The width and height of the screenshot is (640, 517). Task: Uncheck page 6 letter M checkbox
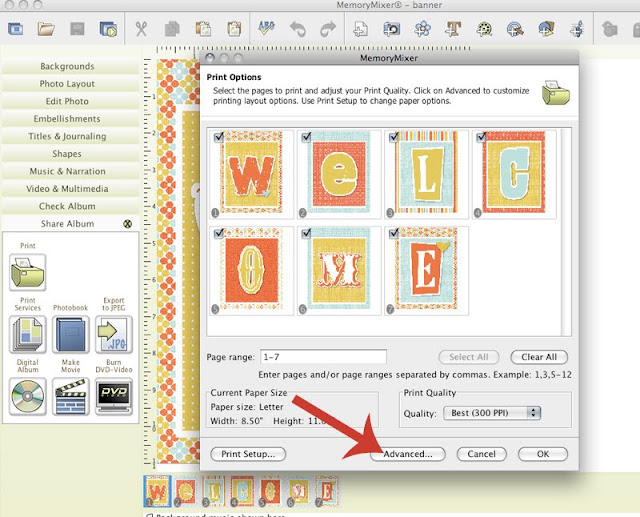(x=306, y=233)
